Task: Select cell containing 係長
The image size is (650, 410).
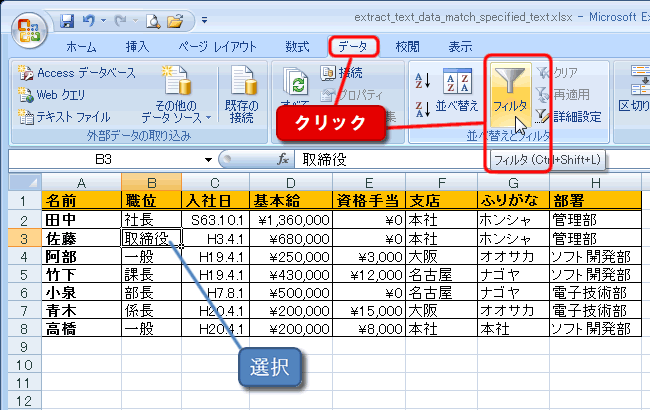Action: coord(151,311)
